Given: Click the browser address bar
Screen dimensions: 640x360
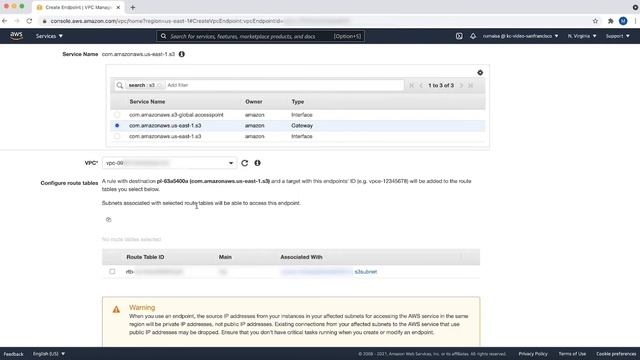Looking at the screenshot, I should coord(314,21).
